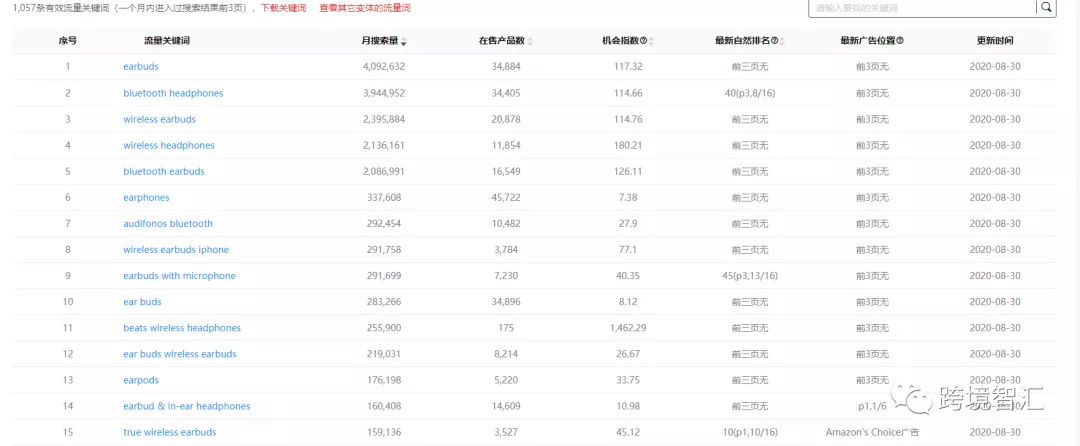
Task: Click the earpods keyword link
Action: 142,380
